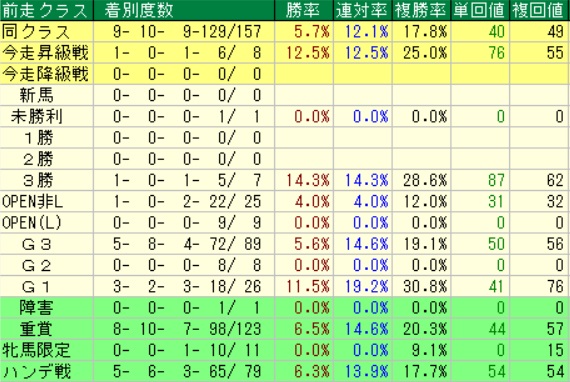Click the 15 value in 牝馬限定 row
The image size is (570, 382).
click(x=540, y=350)
